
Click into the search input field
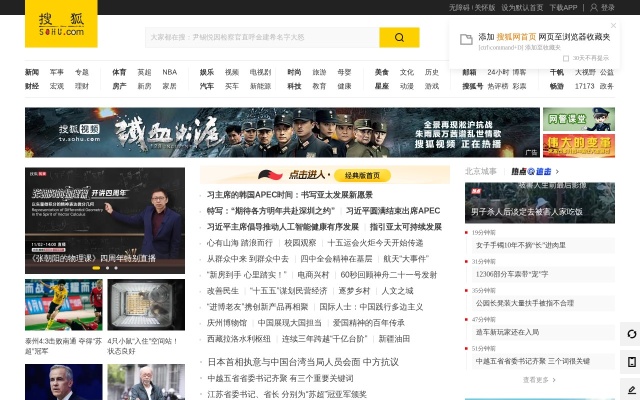262,38
